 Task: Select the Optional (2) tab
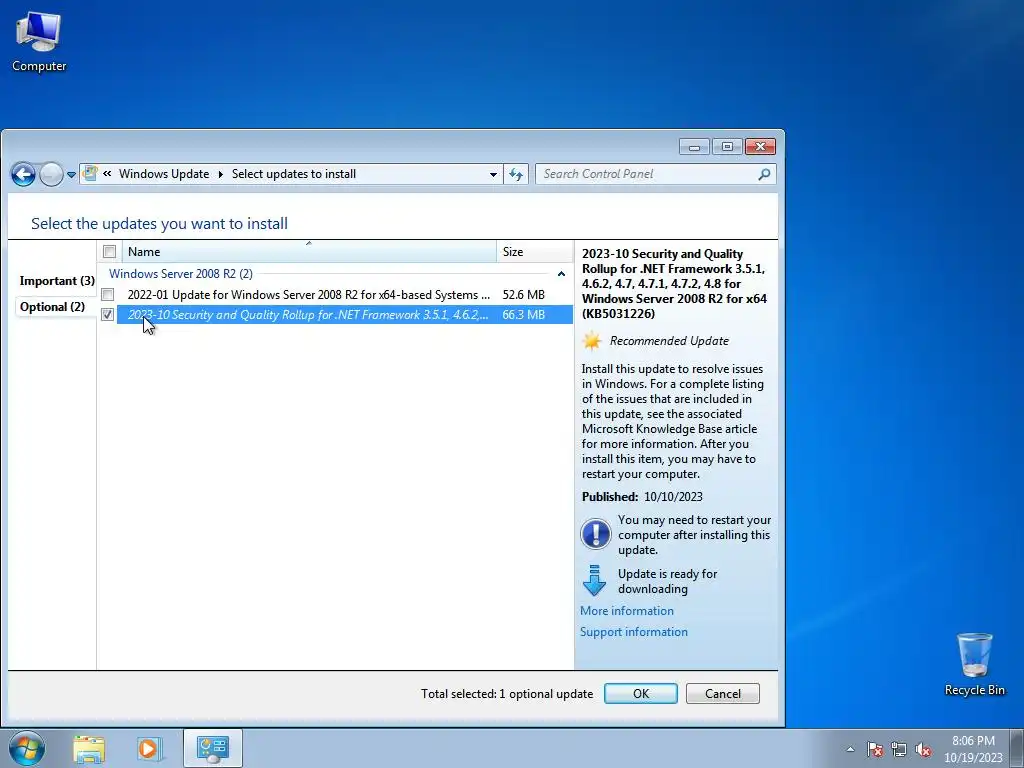(52, 307)
